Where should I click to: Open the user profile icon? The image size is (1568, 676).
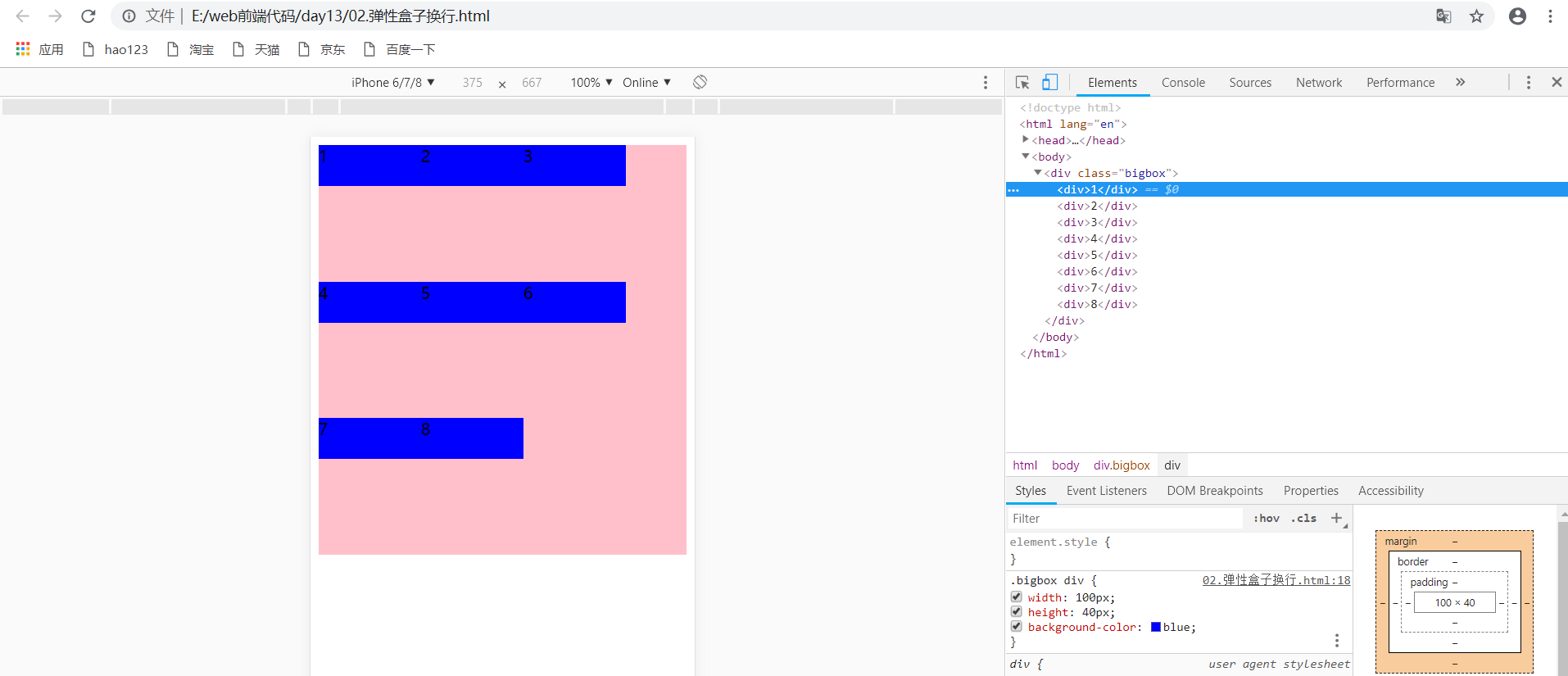coord(1517,16)
